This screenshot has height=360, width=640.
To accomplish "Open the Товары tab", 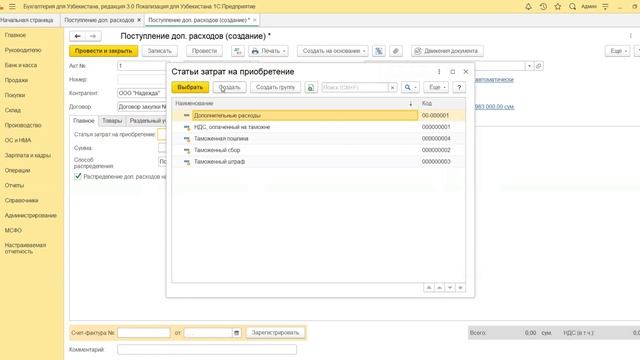I will click(x=112, y=121).
